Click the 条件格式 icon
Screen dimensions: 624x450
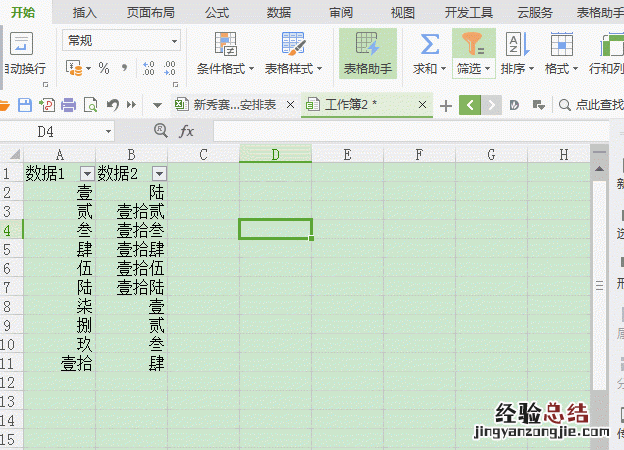pos(226,45)
